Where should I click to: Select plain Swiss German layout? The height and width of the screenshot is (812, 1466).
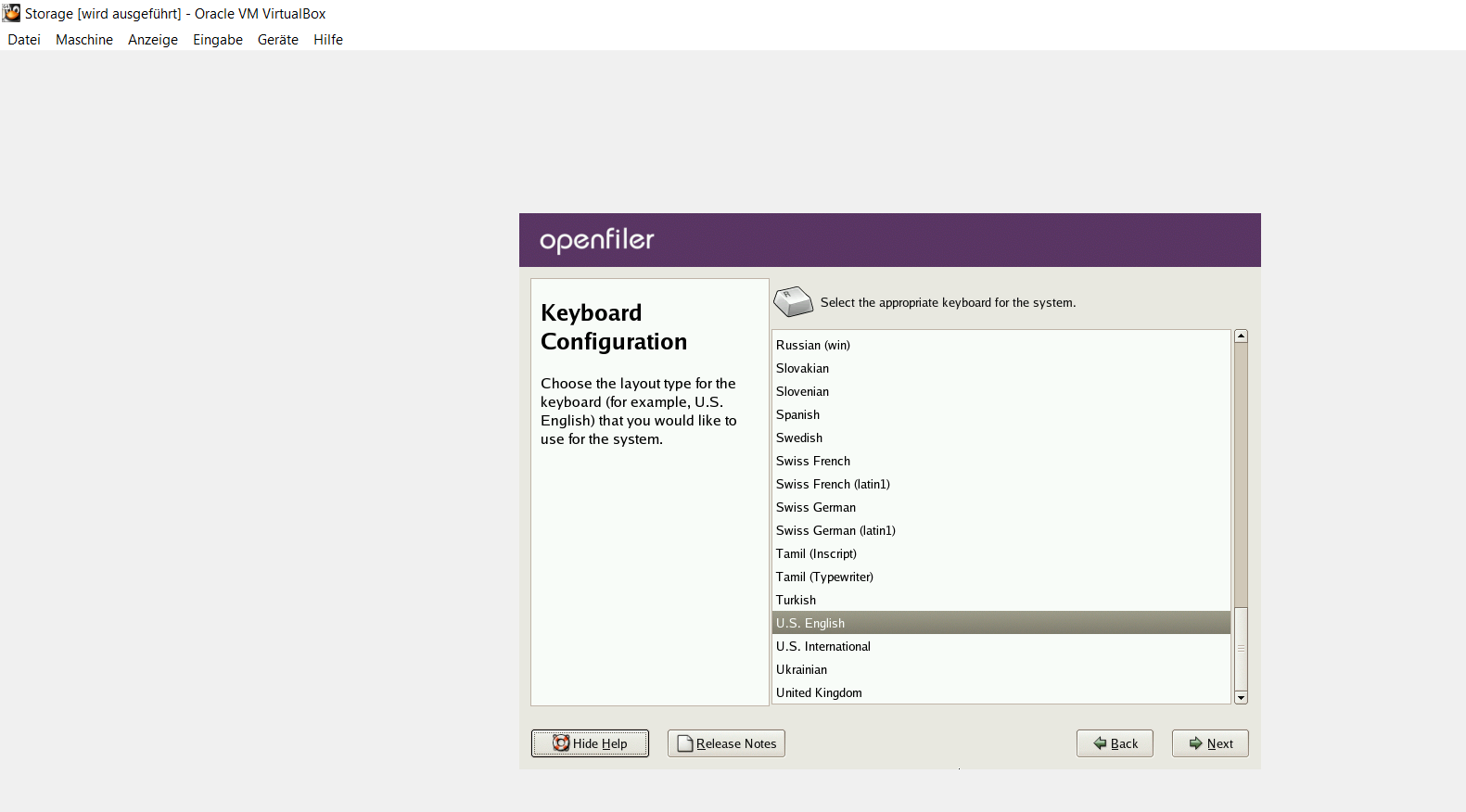point(1001,507)
